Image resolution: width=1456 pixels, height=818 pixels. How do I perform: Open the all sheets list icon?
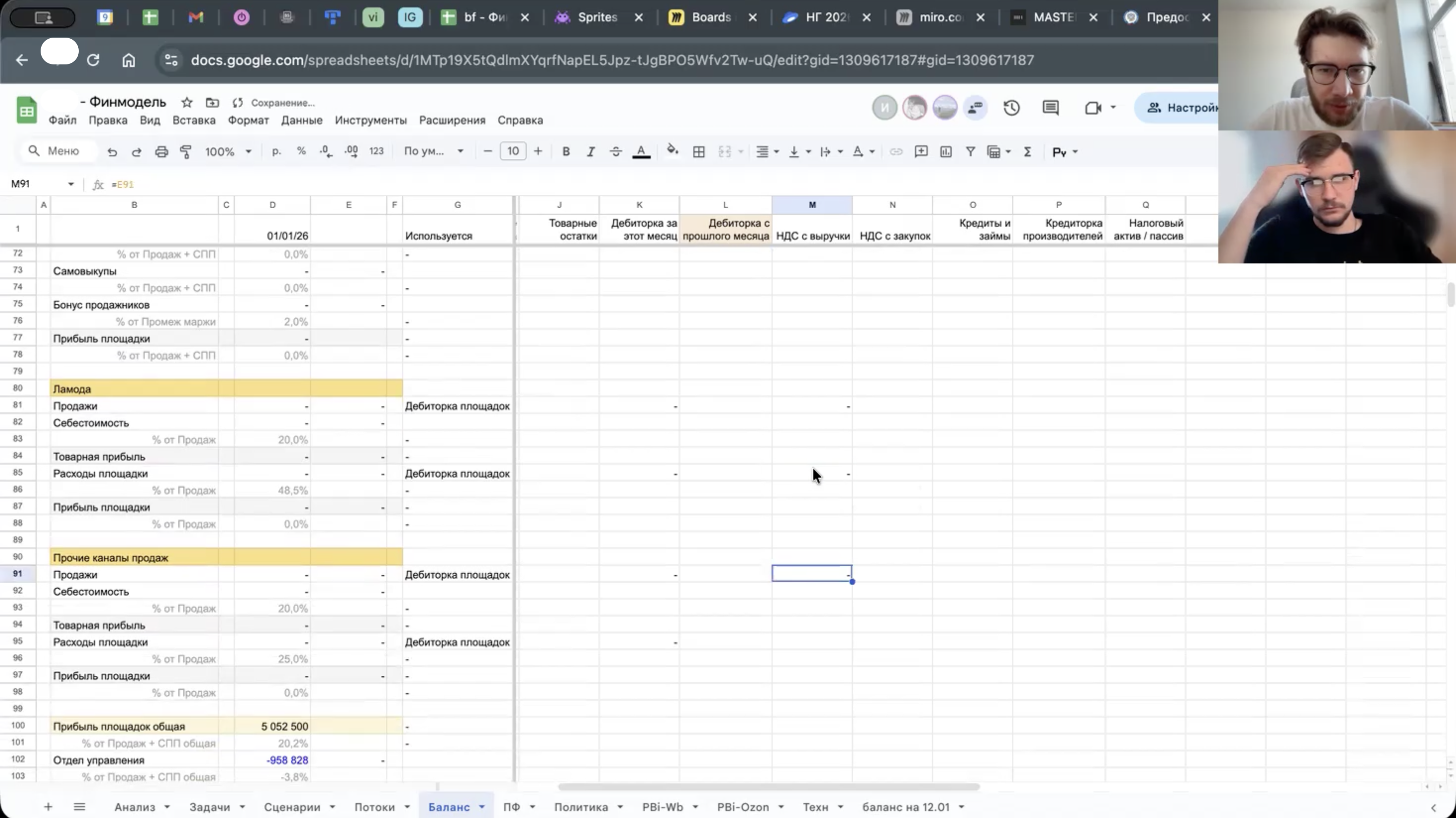(x=79, y=807)
